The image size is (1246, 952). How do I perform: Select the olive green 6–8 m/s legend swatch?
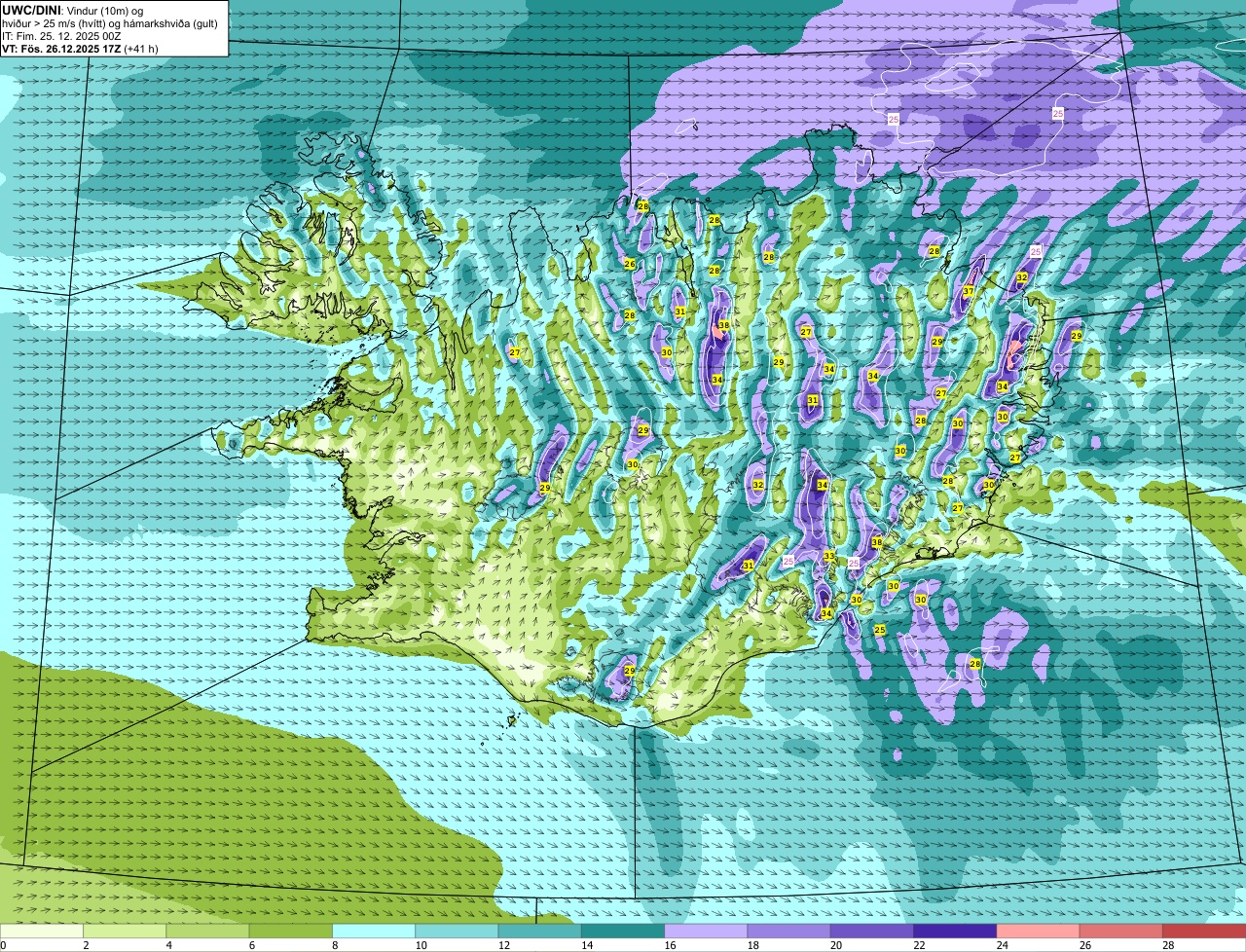tap(291, 931)
